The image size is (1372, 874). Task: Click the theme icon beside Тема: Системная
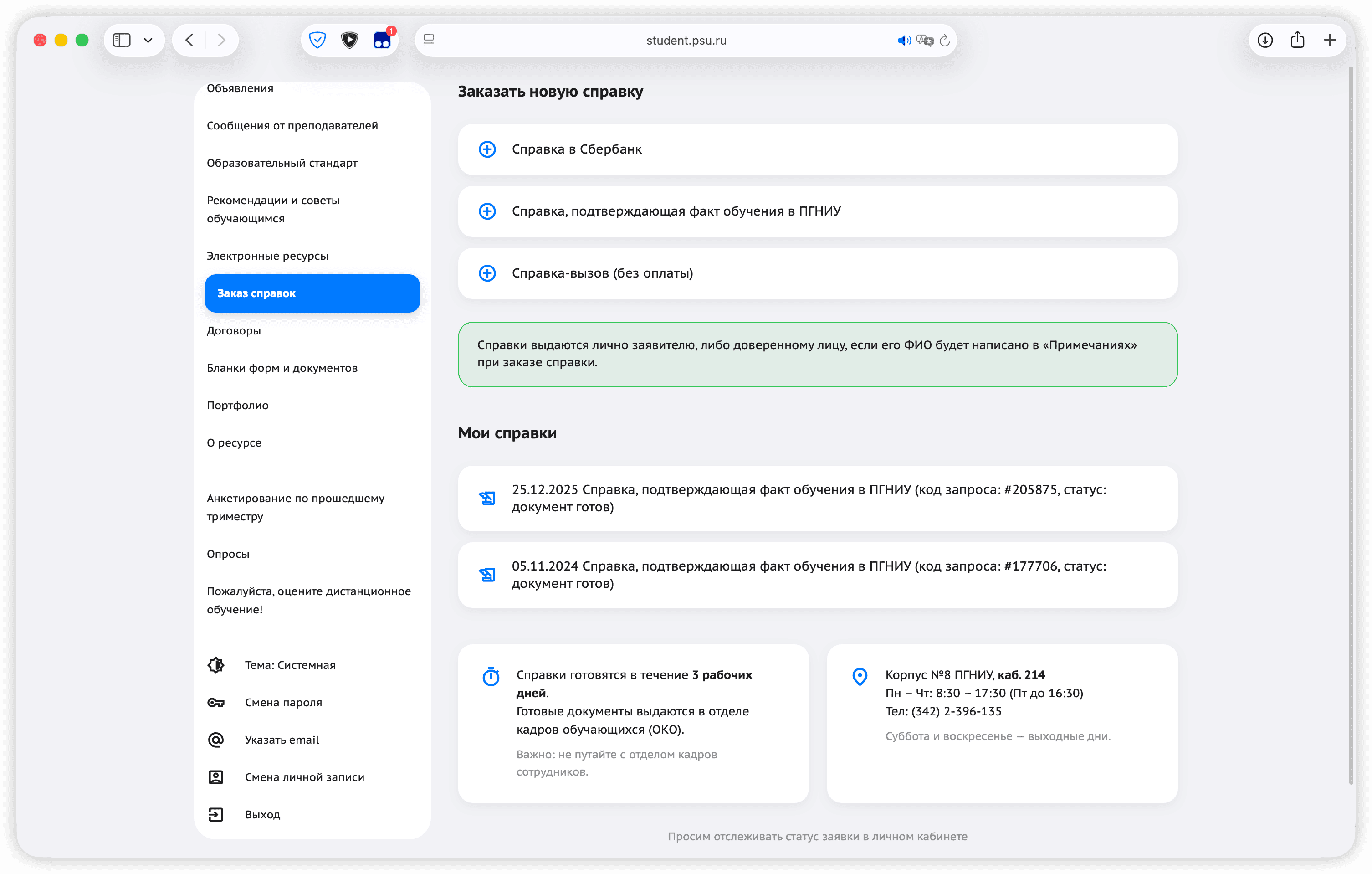[216, 665]
